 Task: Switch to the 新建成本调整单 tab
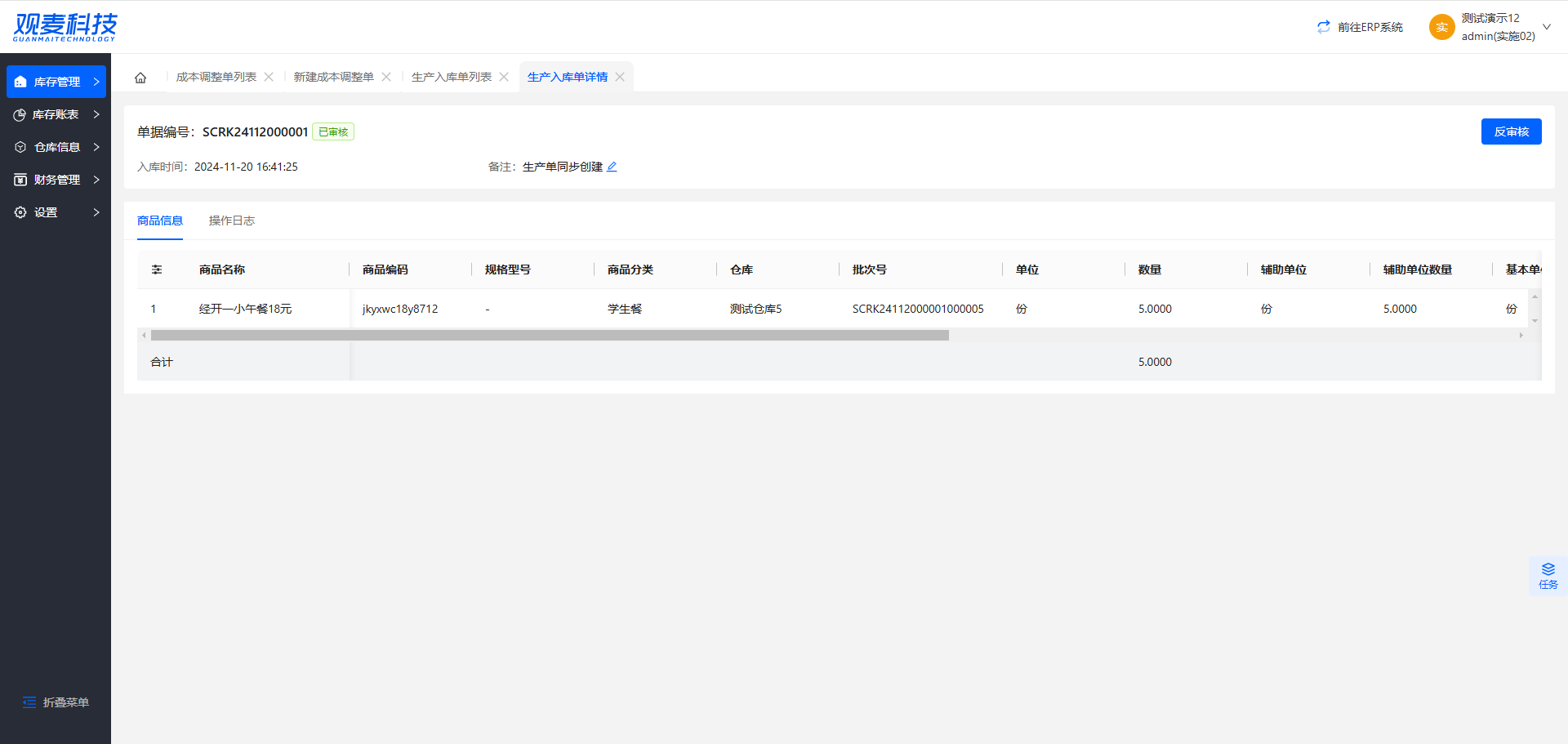click(334, 77)
